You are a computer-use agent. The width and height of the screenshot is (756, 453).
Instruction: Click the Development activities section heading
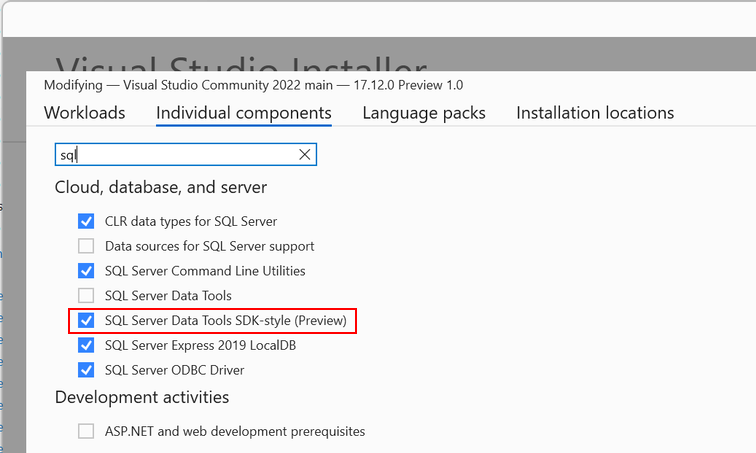coord(142,398)
